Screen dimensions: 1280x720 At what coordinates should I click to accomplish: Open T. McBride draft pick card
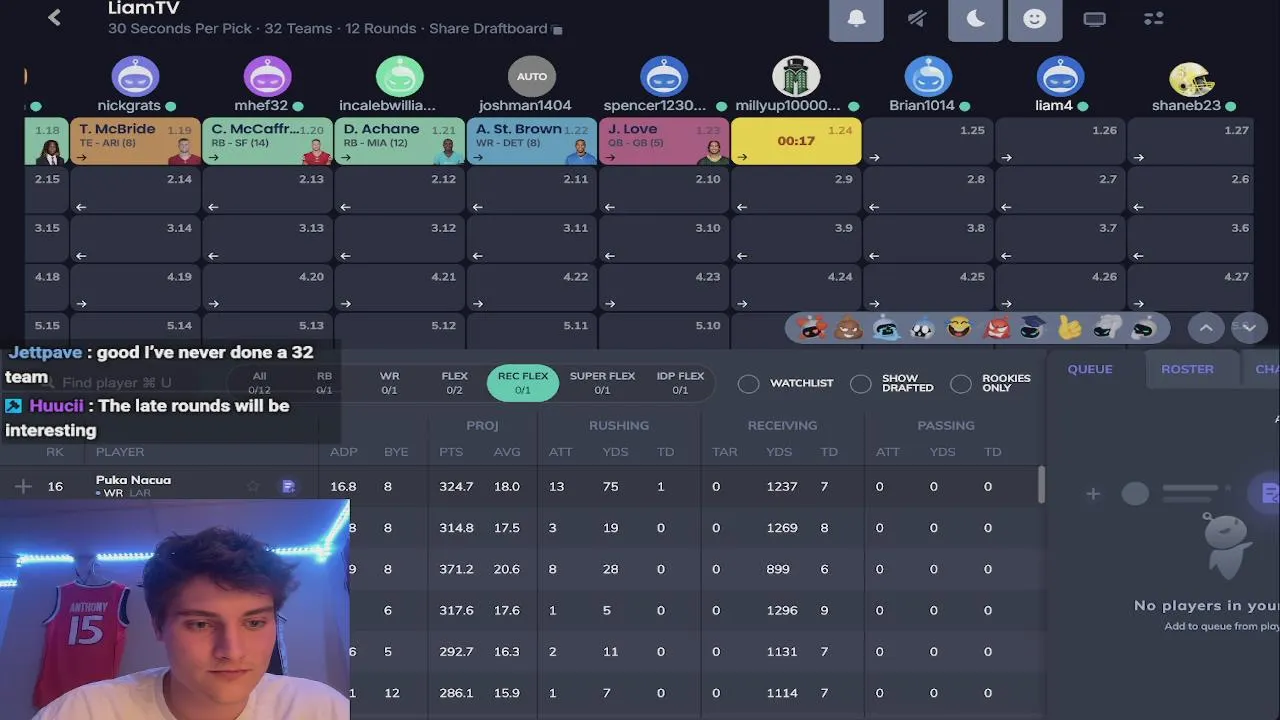coord(135,141)
